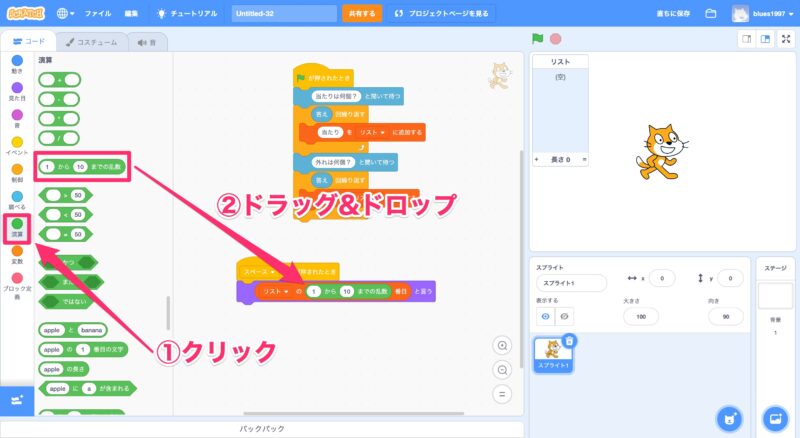The width and height of the screenshot is (800, 438).
Task: Zoom in on the code workspace
Action: 503,345
